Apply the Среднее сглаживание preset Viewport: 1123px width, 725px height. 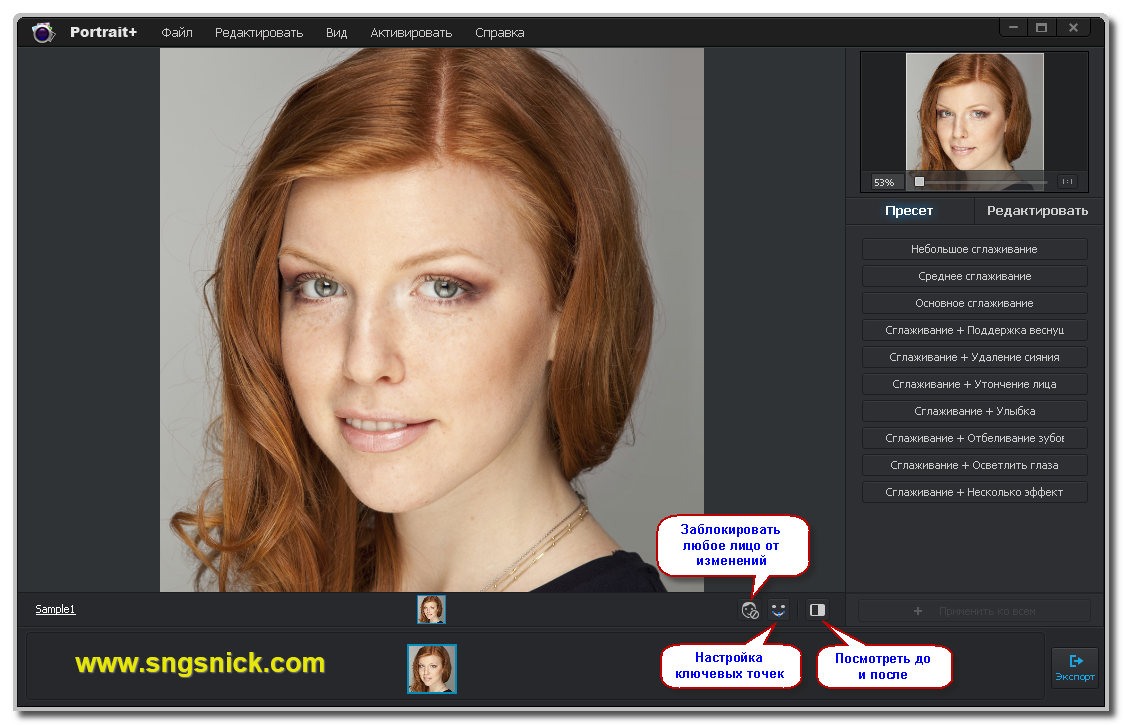(x=974, y=277)
